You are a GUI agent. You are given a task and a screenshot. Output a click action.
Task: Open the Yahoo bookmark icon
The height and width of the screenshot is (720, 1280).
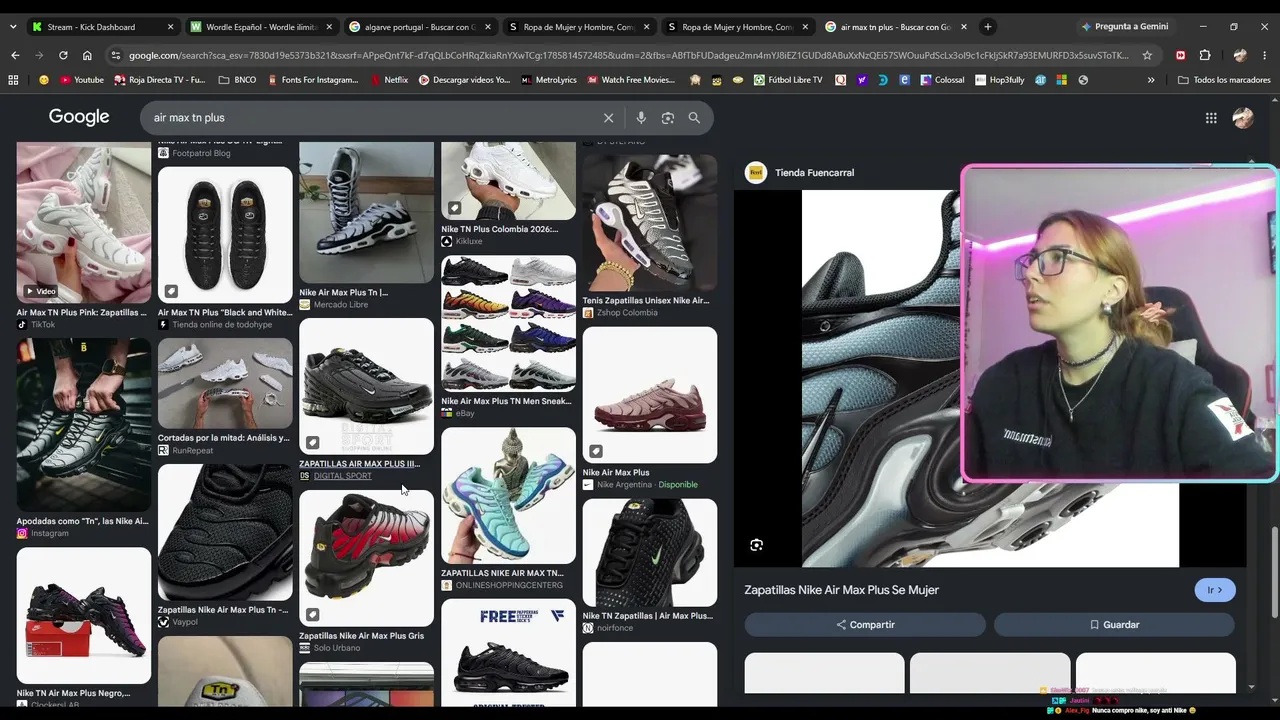pyautogui.click(x=862, y=80)
